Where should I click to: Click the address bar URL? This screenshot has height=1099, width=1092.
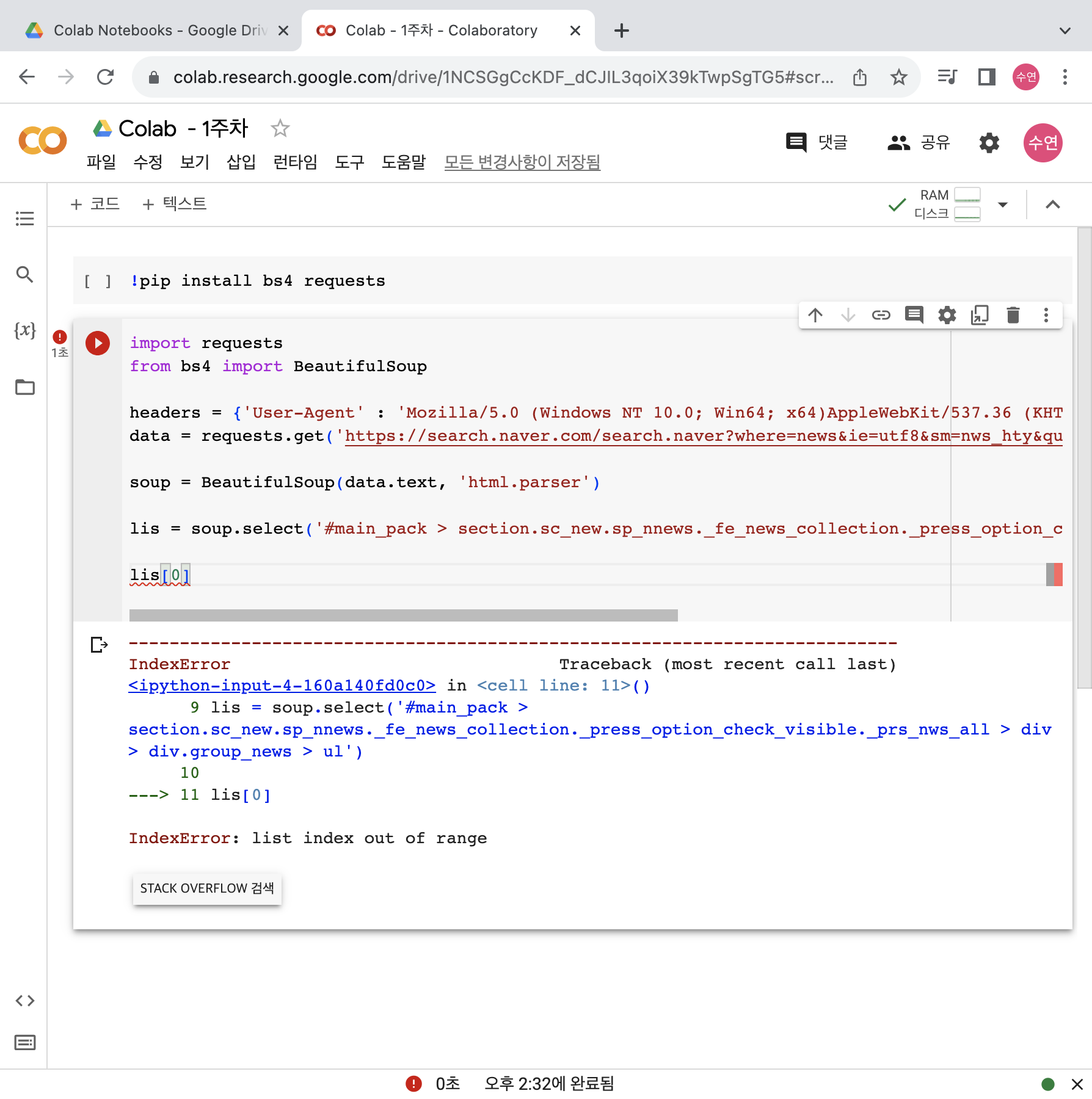pyautogui.click(x=503, y=77)
